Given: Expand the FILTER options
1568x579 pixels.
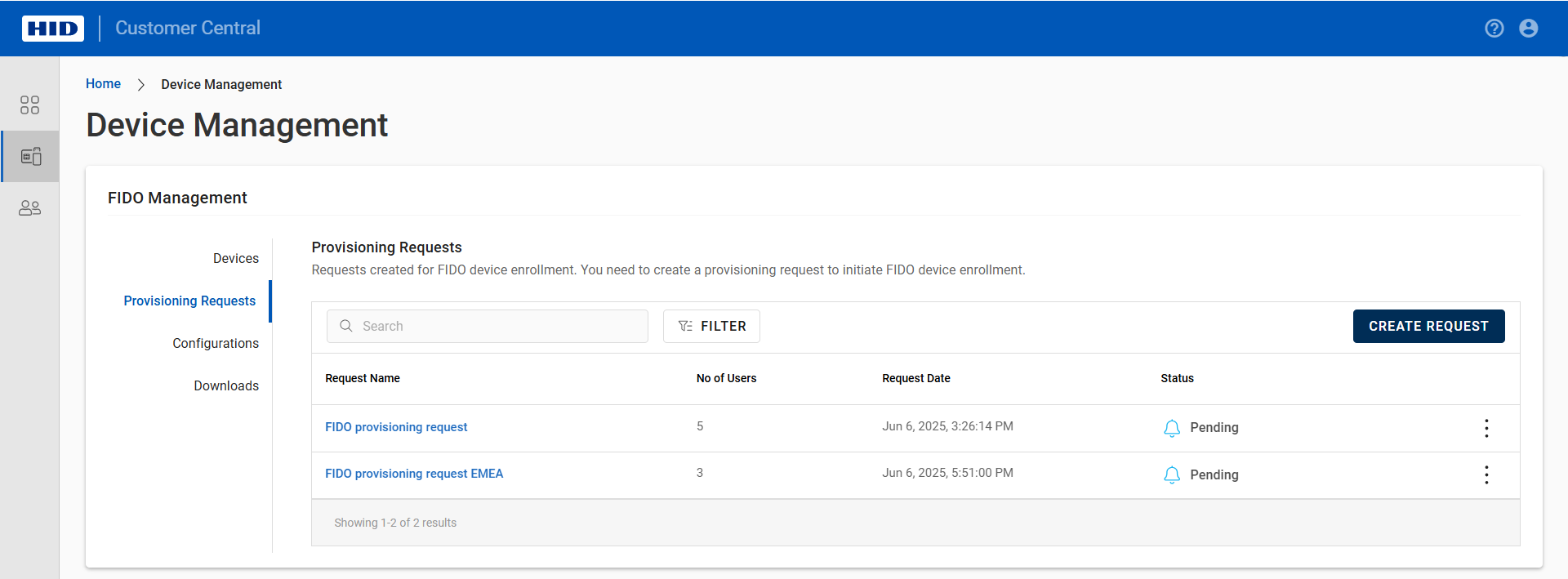Looking at the screenshot, I should coord(711,326).
